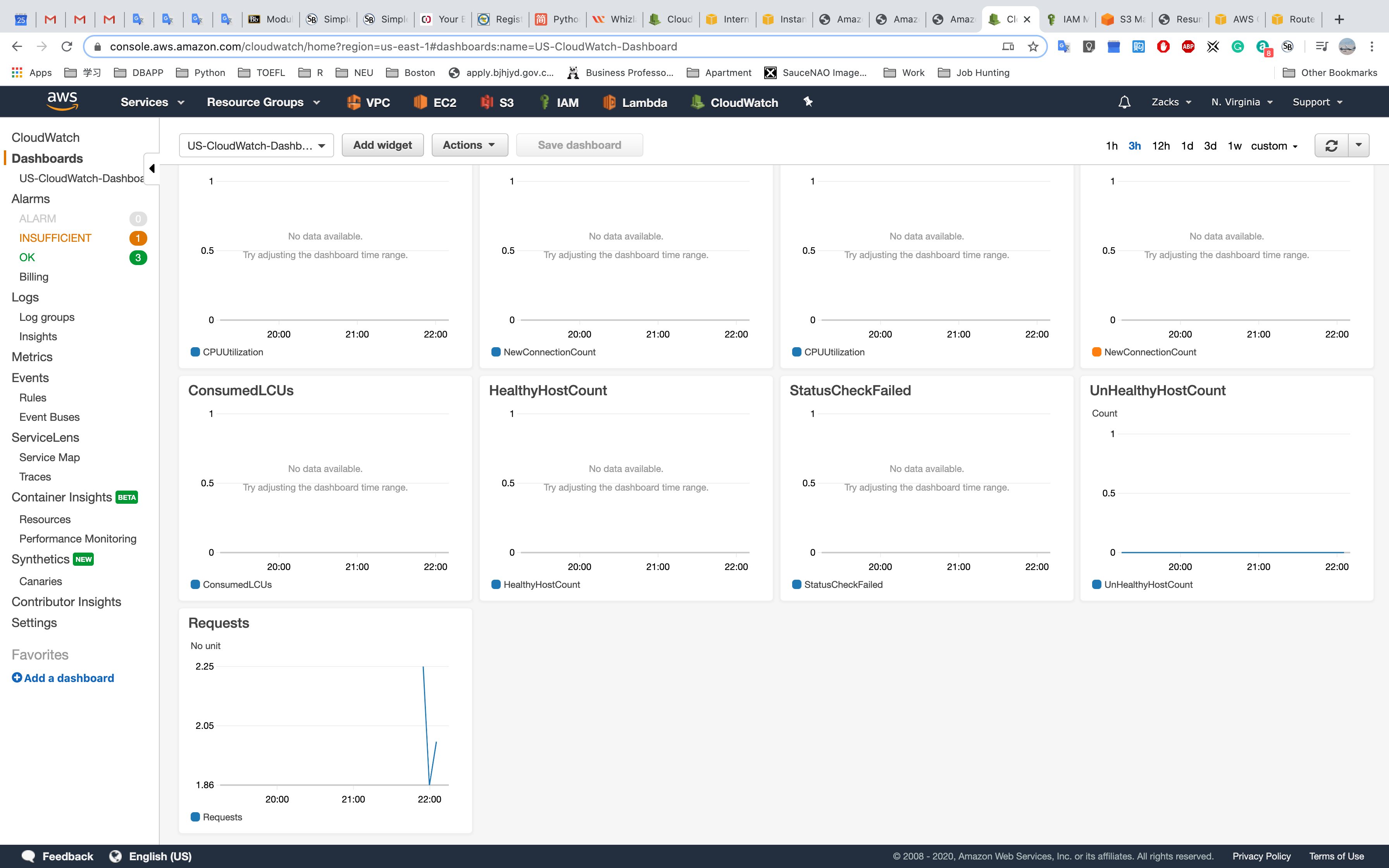1389x868 pixels.
Task: Click the Add widget button
Action: [382, 145]
